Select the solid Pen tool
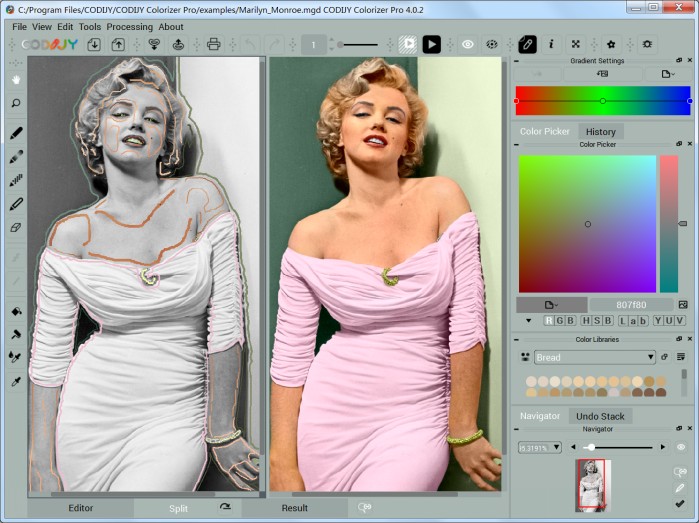Image resolution: width=699 pixels, height=523 pixels. pyautogui.click(x=16, y=133)
